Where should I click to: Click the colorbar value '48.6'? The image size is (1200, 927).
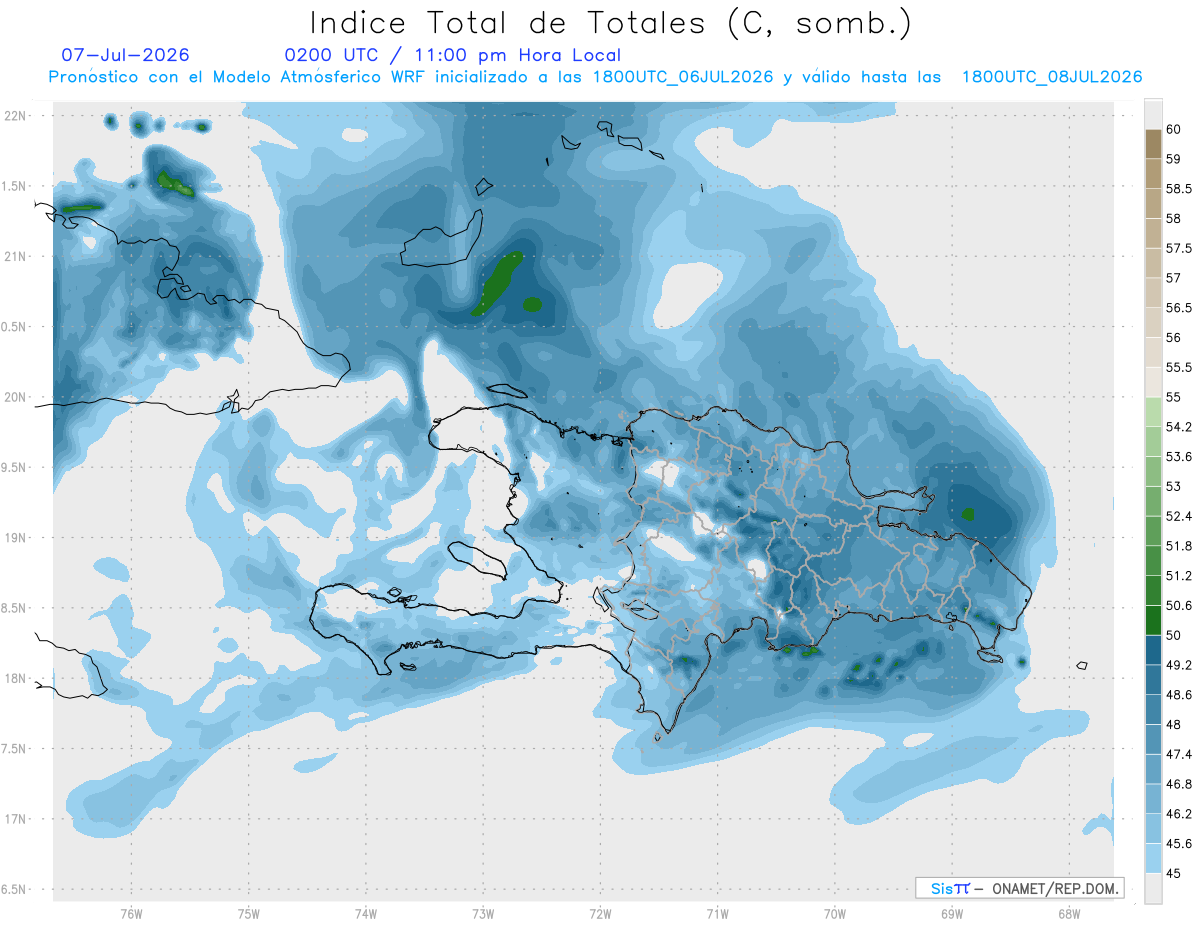coord(1178,695)
